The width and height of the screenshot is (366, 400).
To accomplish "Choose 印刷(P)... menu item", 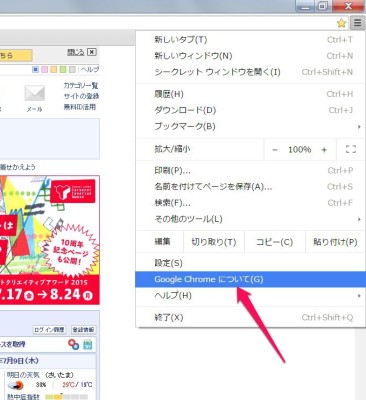I will (x=250, y=171).
